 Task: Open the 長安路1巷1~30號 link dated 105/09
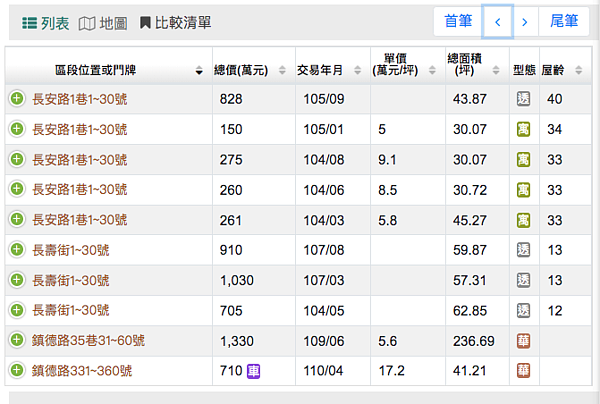coord(80,99)
